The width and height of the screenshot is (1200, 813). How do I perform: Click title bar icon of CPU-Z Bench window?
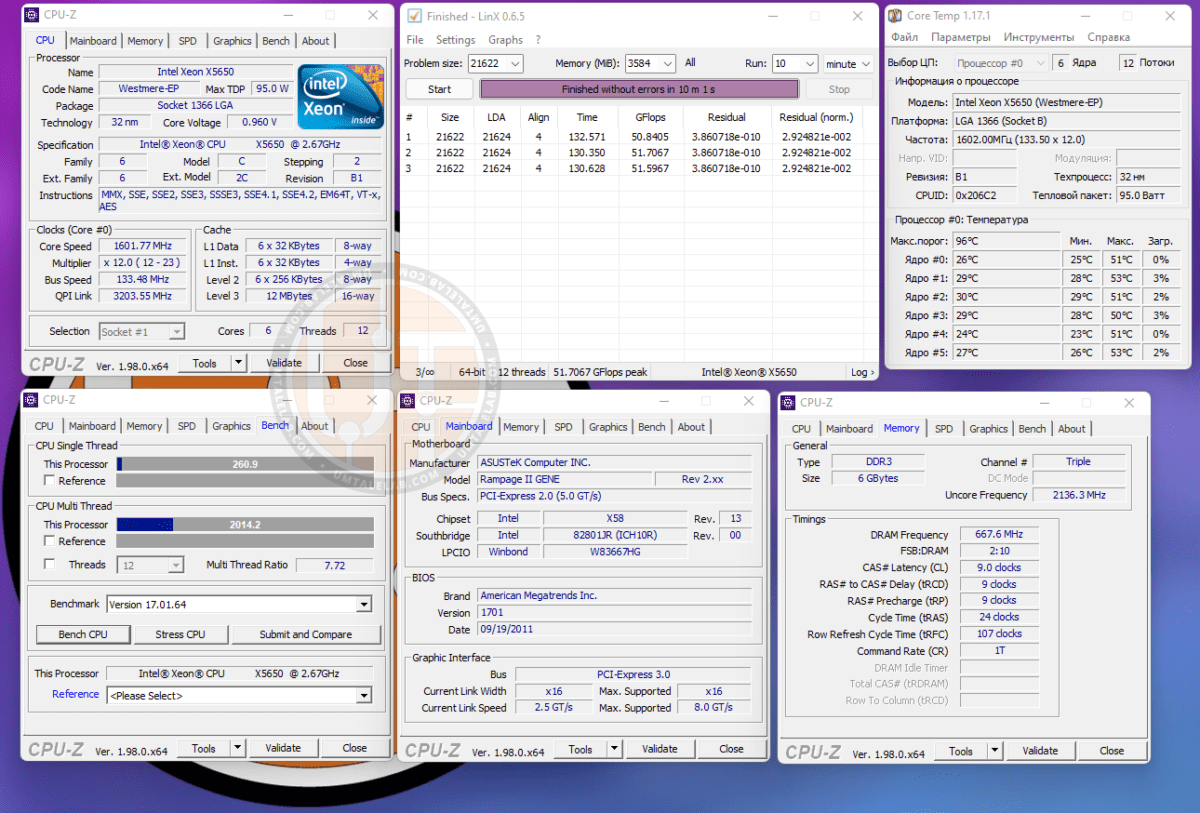click(x=31, y=400)
